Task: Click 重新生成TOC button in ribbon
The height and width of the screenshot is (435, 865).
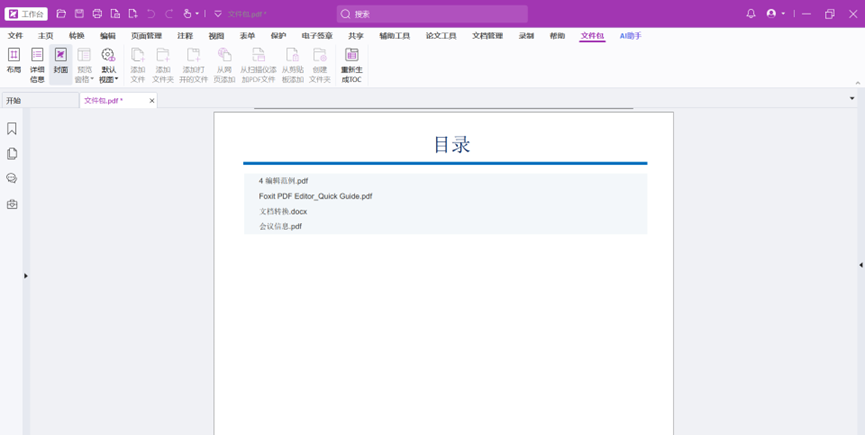Action: tap(352, 61)
